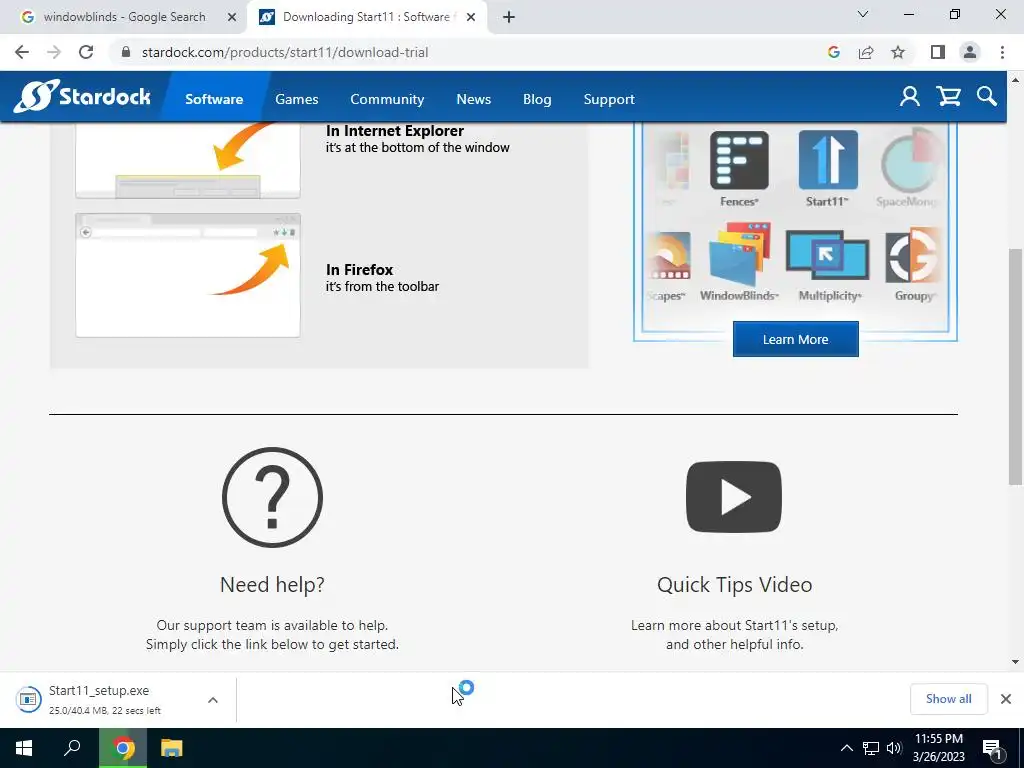Click Chrome taskbar icon

click(123, 748)
